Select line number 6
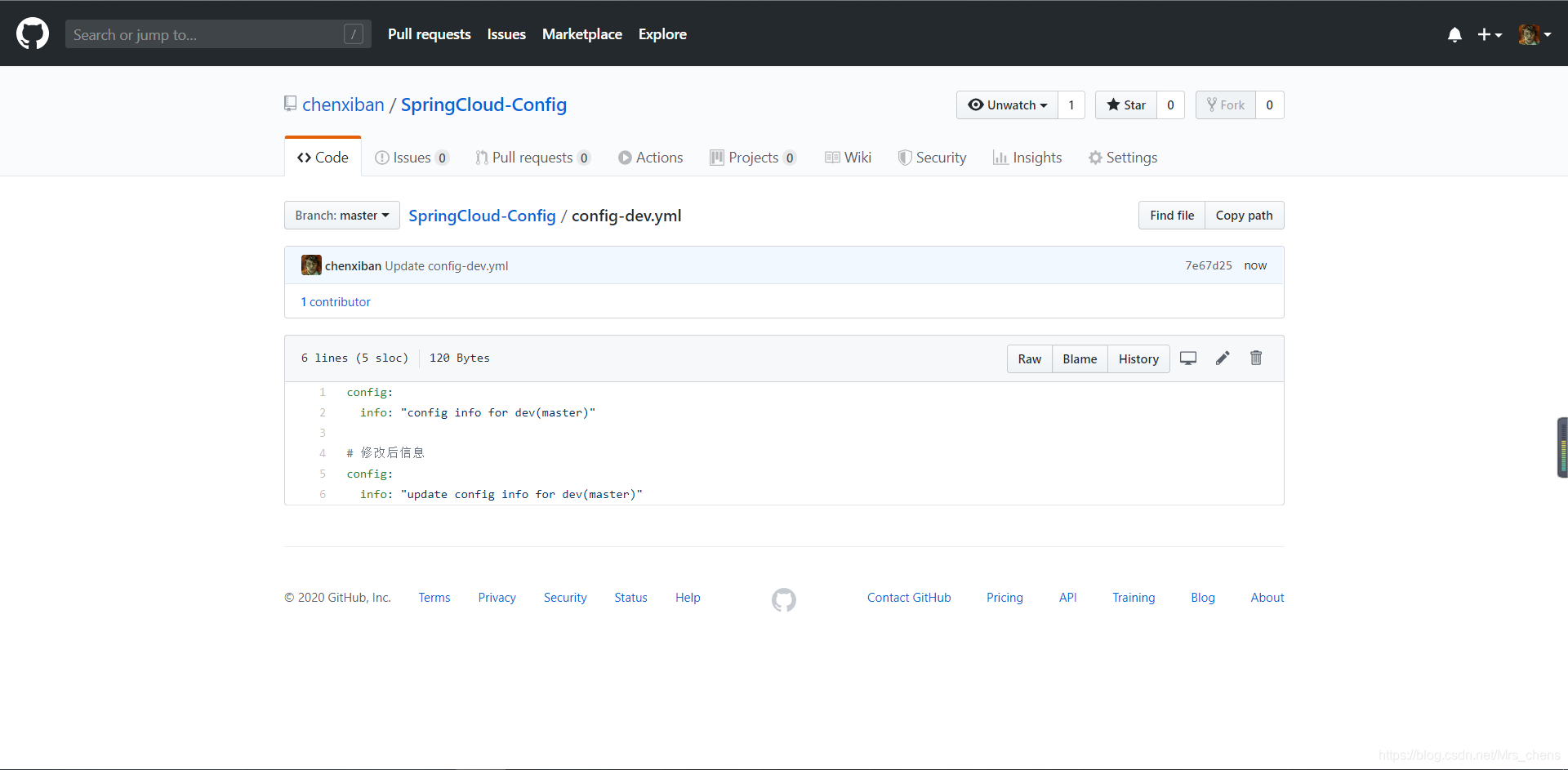Viewport: 1568px width, 770px height. point(323,495)
